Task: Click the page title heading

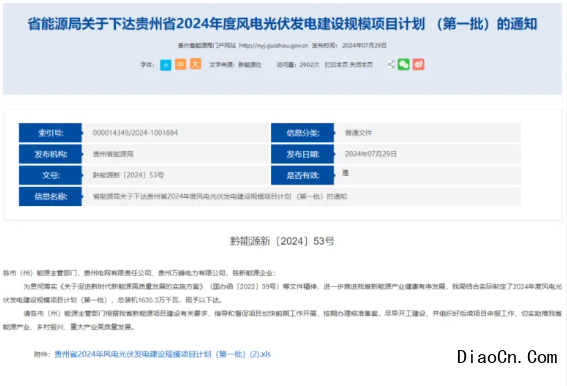Action: [x=282, y=24]
